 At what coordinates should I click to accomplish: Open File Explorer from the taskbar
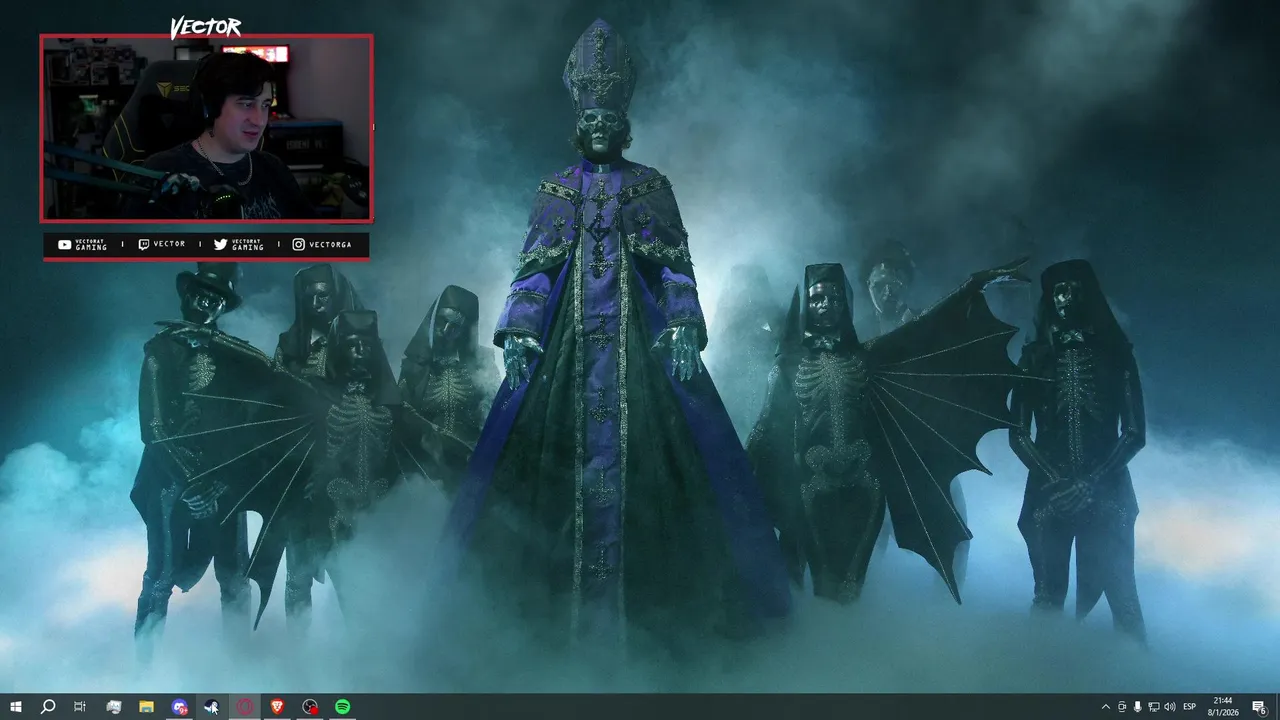point(146,707)
